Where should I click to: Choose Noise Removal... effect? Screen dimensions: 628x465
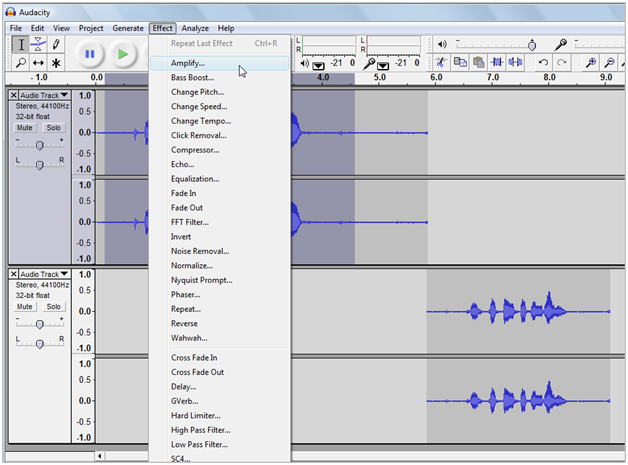pos(219,251)
